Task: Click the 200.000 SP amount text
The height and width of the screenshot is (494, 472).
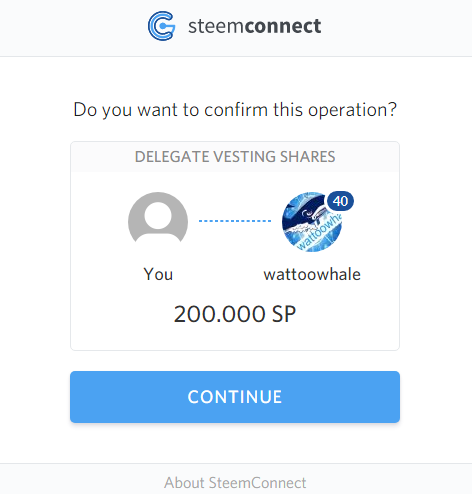Action: (235, 314)
